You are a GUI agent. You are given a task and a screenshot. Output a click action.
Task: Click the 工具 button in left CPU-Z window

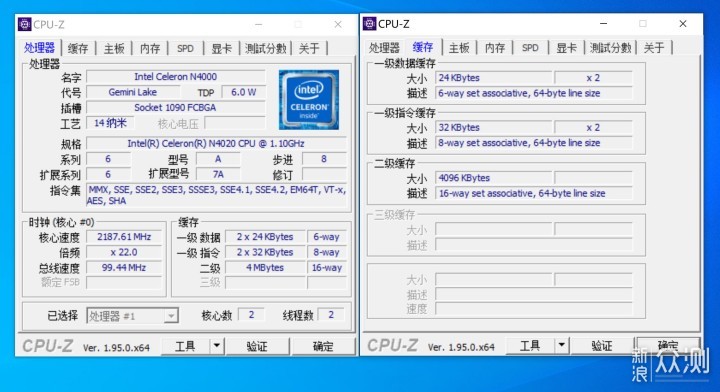pos(185,346)
